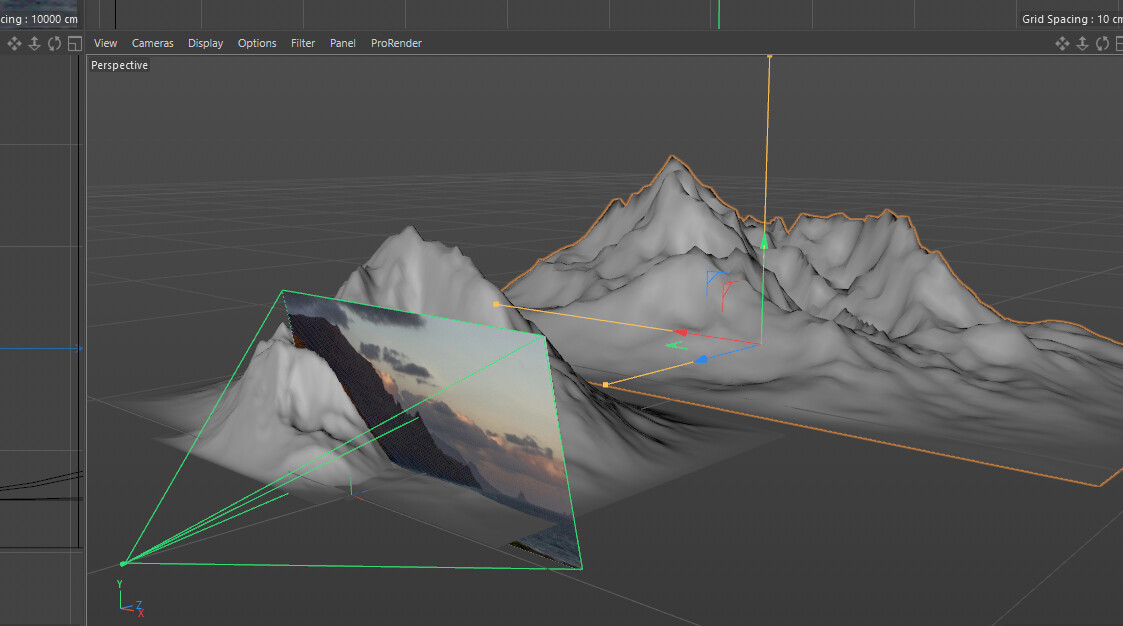
Task: Click the green Y-axis arrow handle
Action: coord(764,241)
